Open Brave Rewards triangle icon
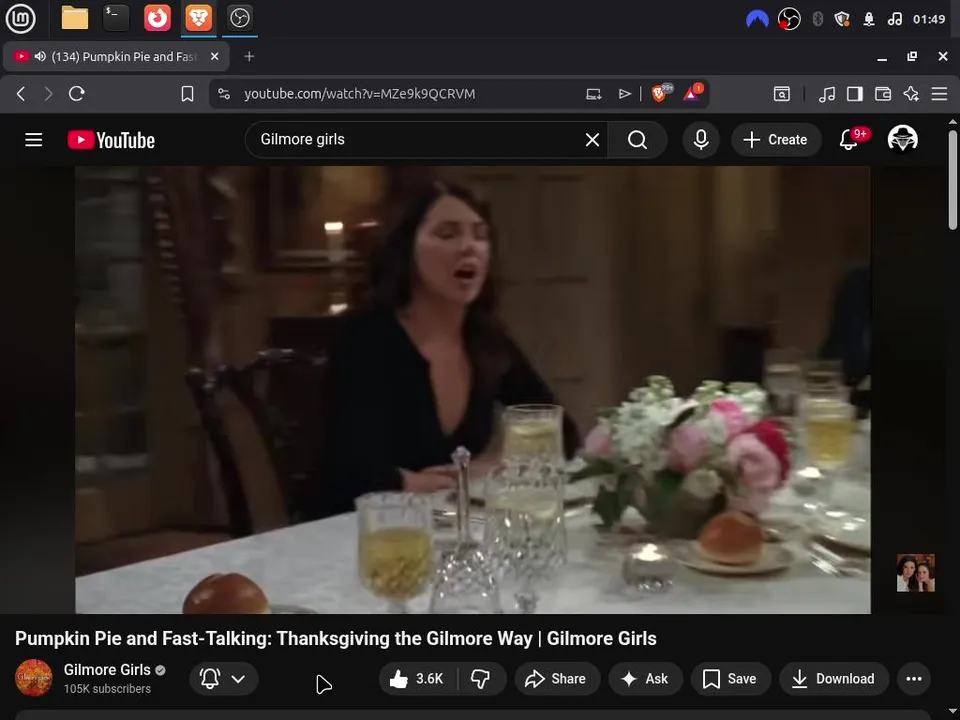The height and width of the screenshot is (720, 960). (692, 93)
